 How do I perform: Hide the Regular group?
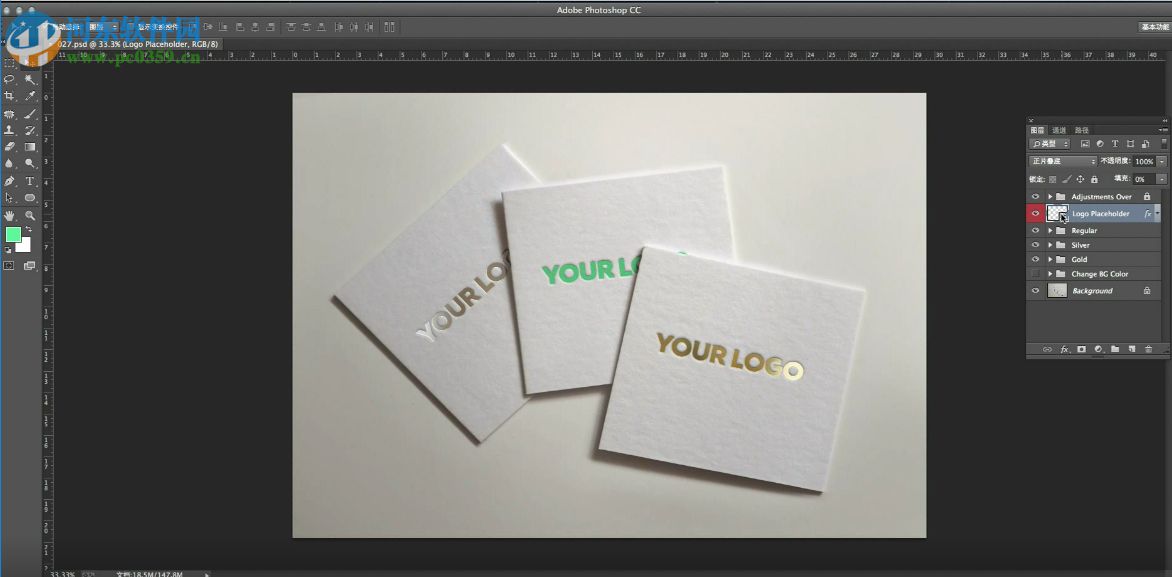pyautogui.click(x=1036, y=230)
